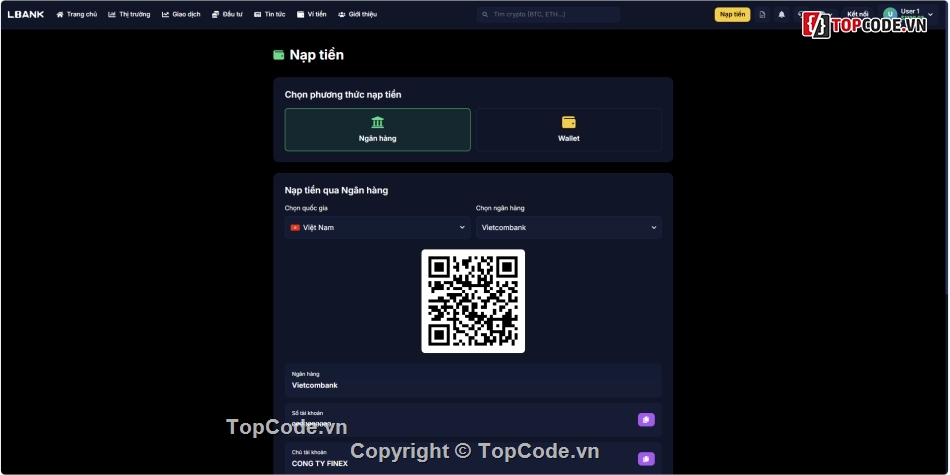The width and height of the screenshot is (950, 475).
Task: Click the Vietcombank bank name field
Action: (473, 380)
